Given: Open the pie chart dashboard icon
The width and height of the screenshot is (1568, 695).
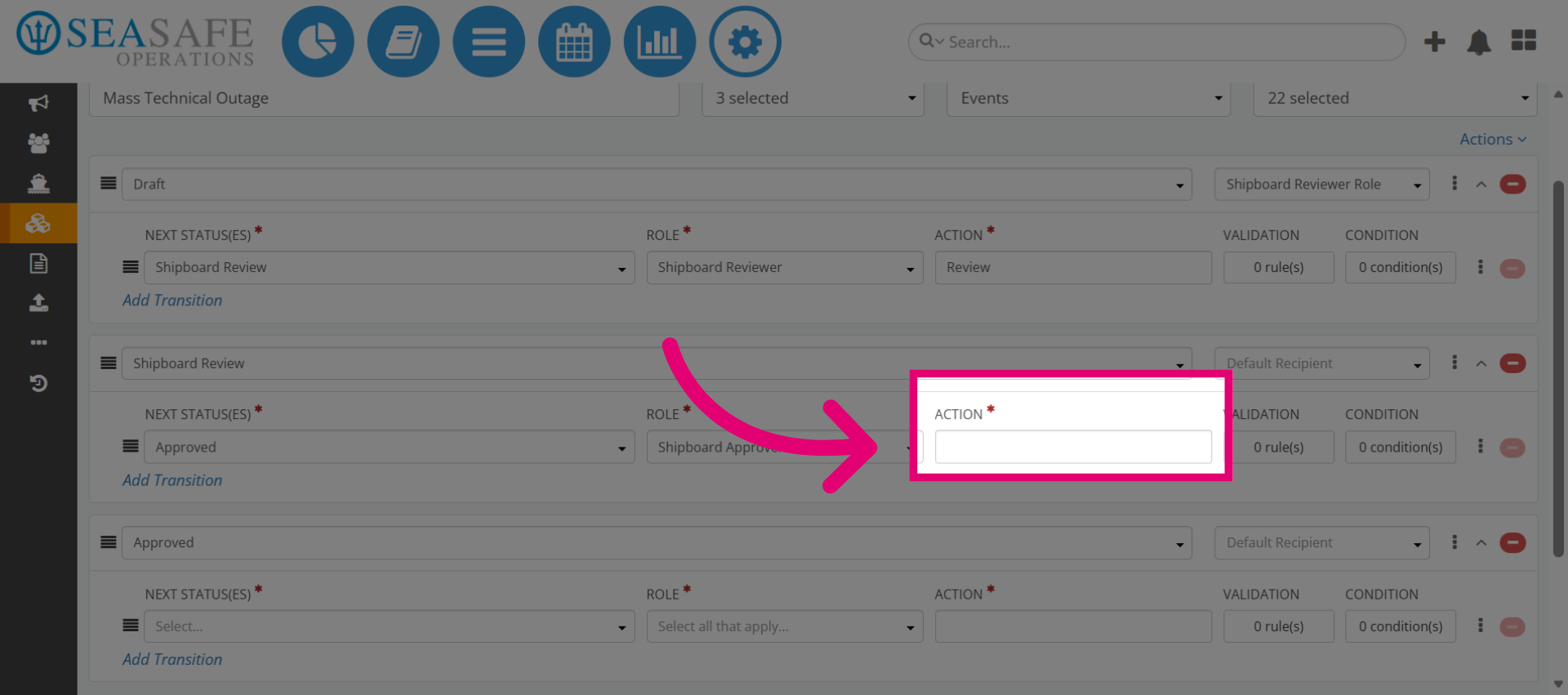Looking at the screenshot, I should [318, 42].
